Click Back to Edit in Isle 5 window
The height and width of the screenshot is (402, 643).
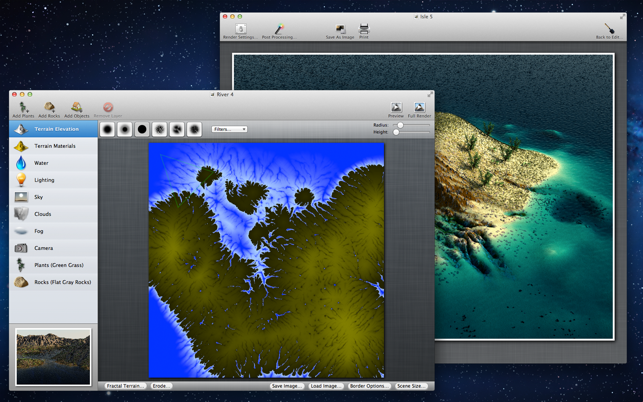tap(609, 31)
